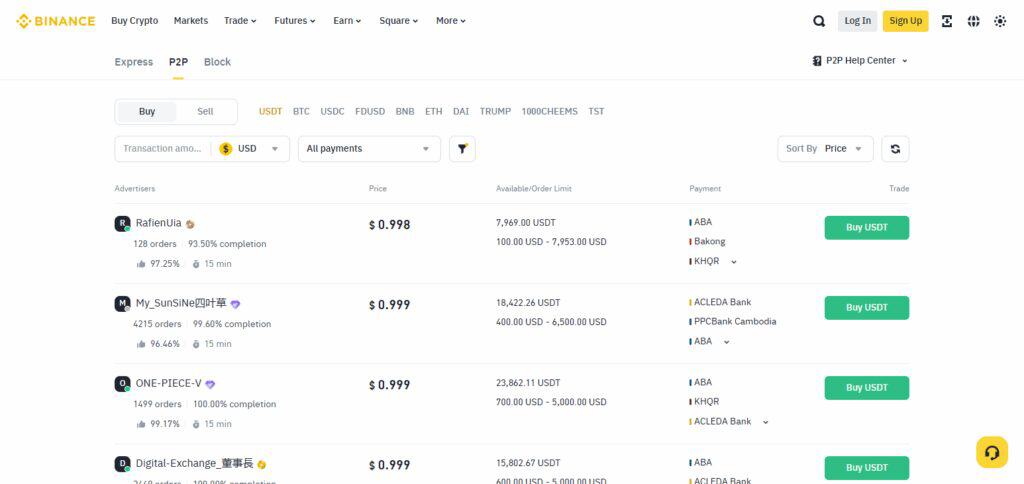Viewport: 1024px width, 484px height.
Task: Select the Buy toggle
Action: click(x=147, y=112)
